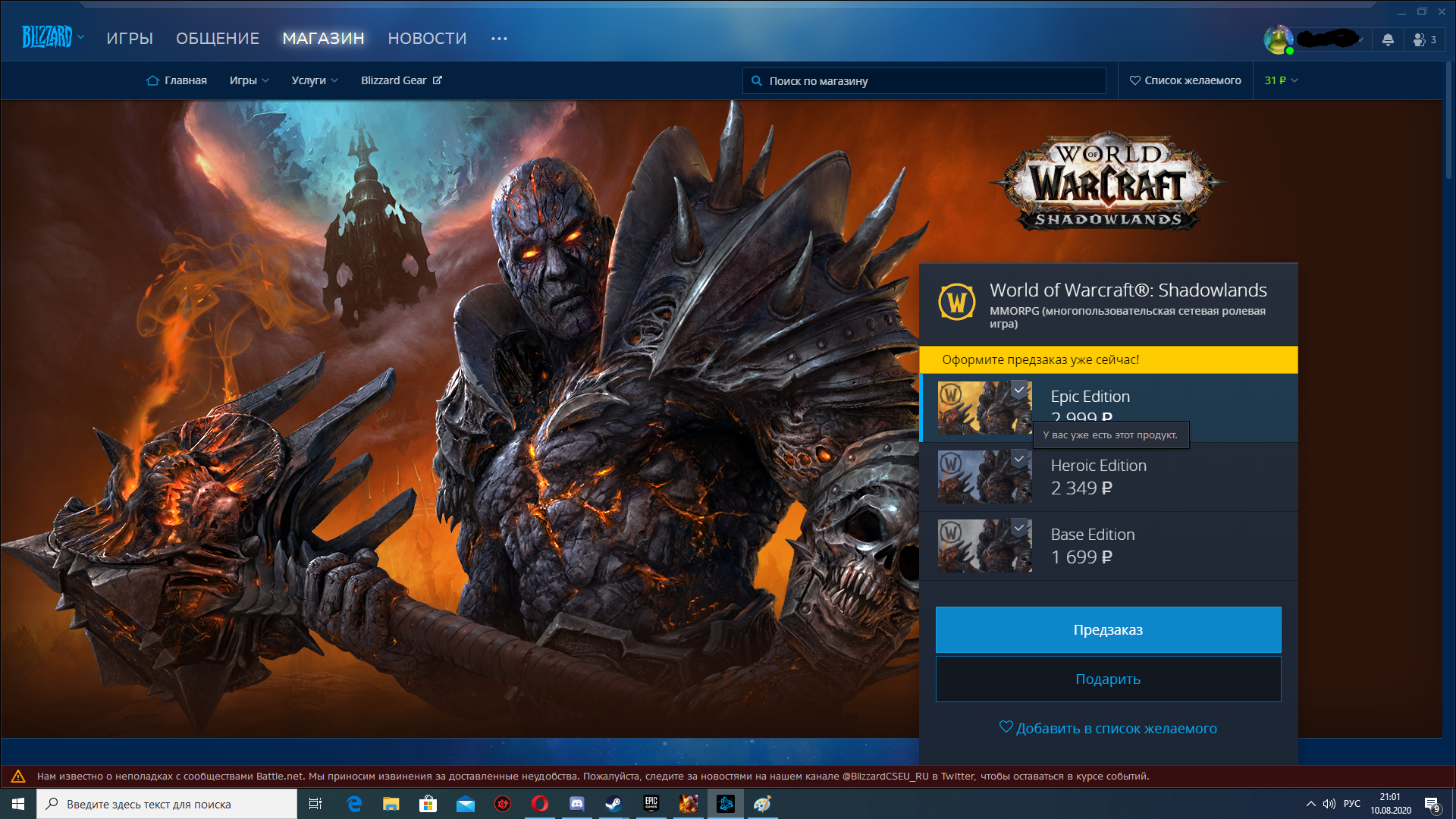1456x819 pixels.
Task: Click the Предзаказ button
Action: 1108,629
